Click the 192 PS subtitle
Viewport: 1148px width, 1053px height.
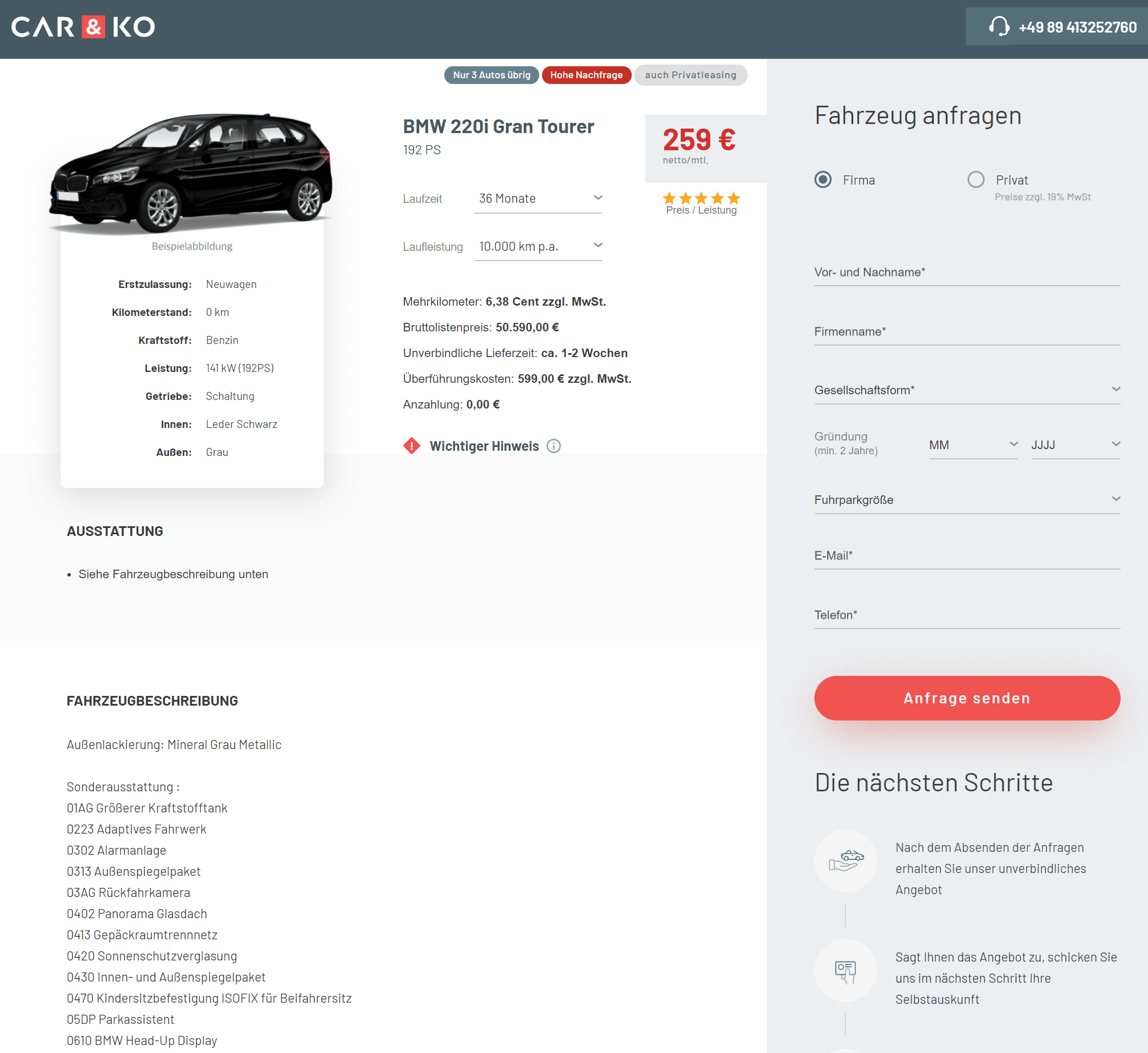[422, 150]
